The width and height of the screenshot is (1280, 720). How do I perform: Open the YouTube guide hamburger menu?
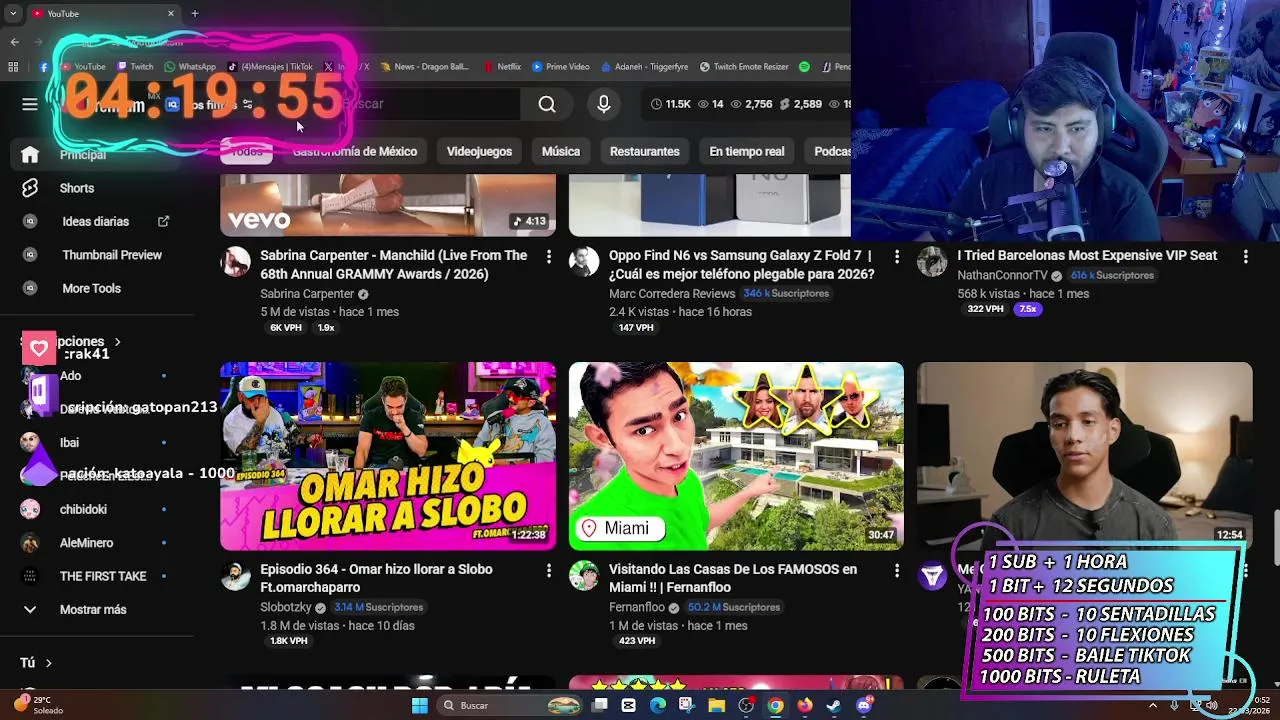point(30,104)
